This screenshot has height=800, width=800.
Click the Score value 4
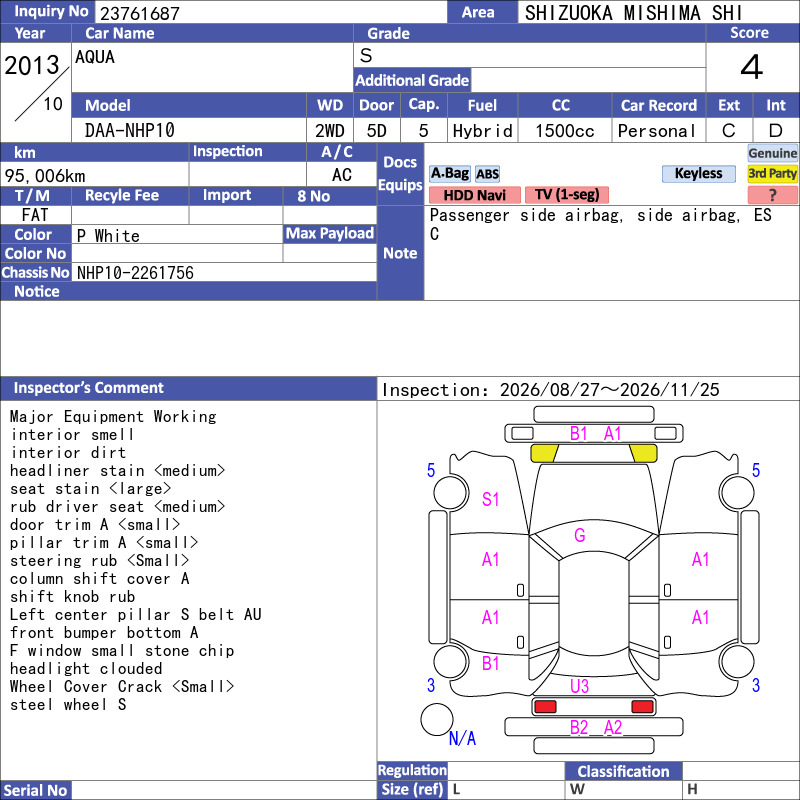point(752,67)
